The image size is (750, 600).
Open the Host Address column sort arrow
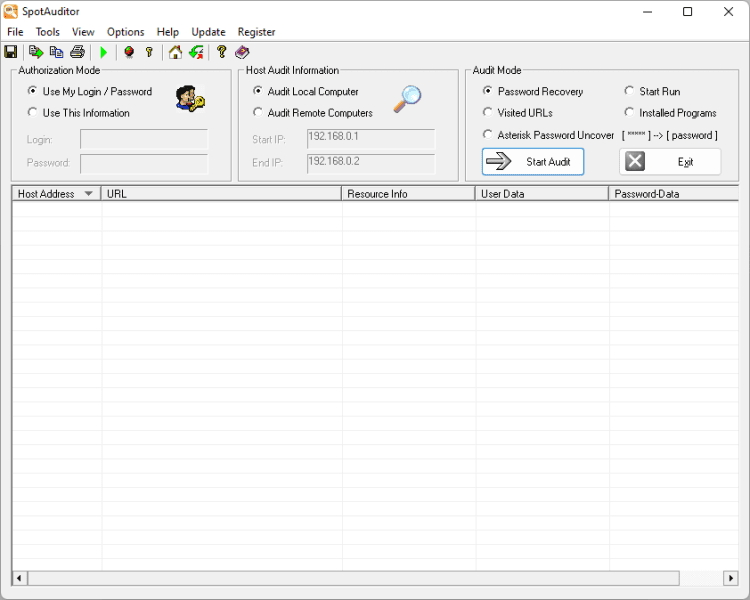pyautogui.click(x=88, y=194)
